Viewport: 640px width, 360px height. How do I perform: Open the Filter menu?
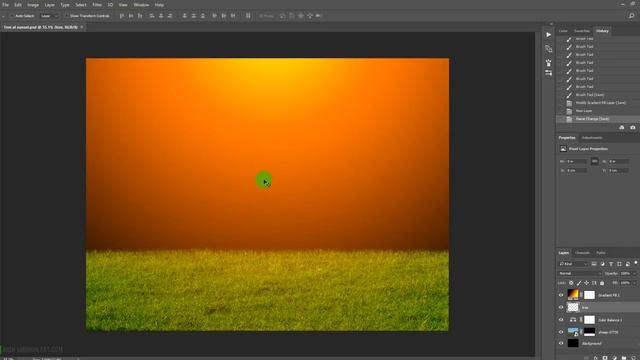tap(97, 5)
